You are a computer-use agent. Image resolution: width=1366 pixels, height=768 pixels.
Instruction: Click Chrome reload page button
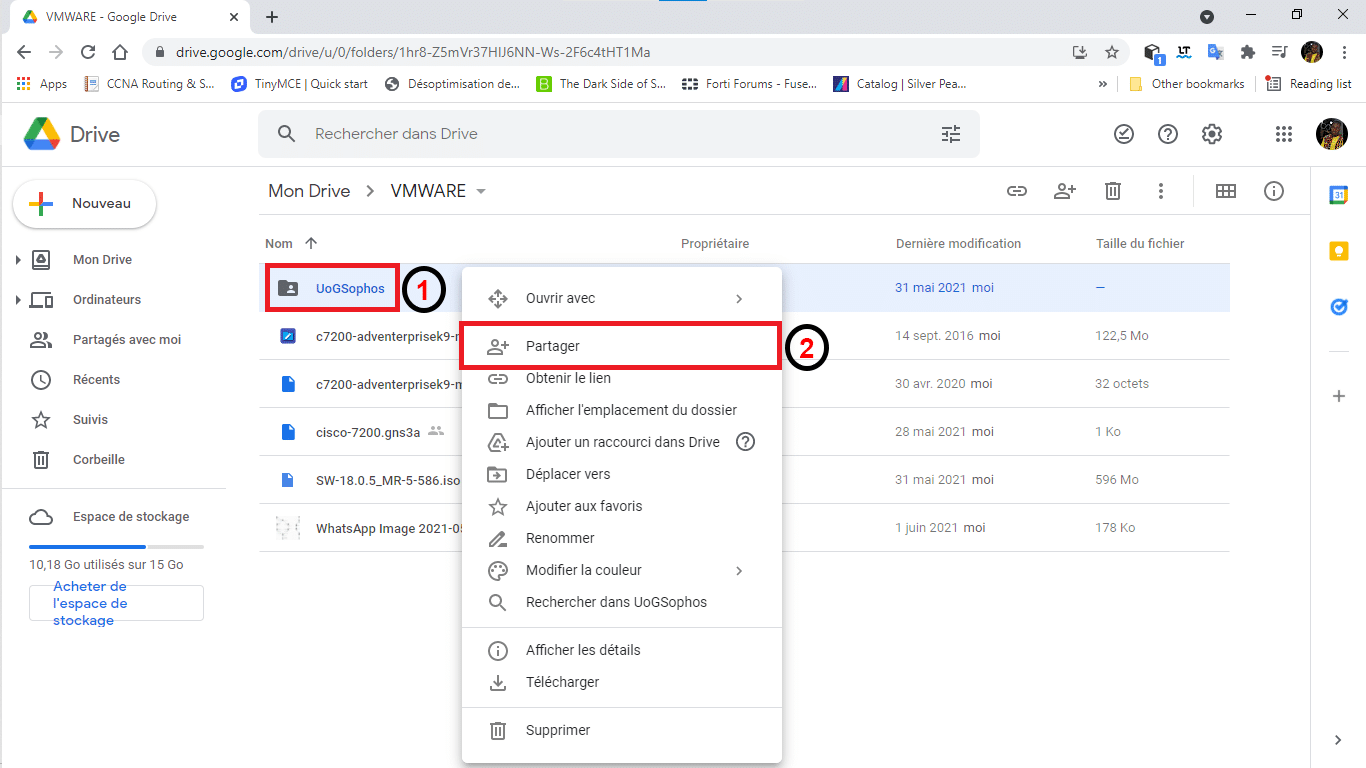coord(88,52)
